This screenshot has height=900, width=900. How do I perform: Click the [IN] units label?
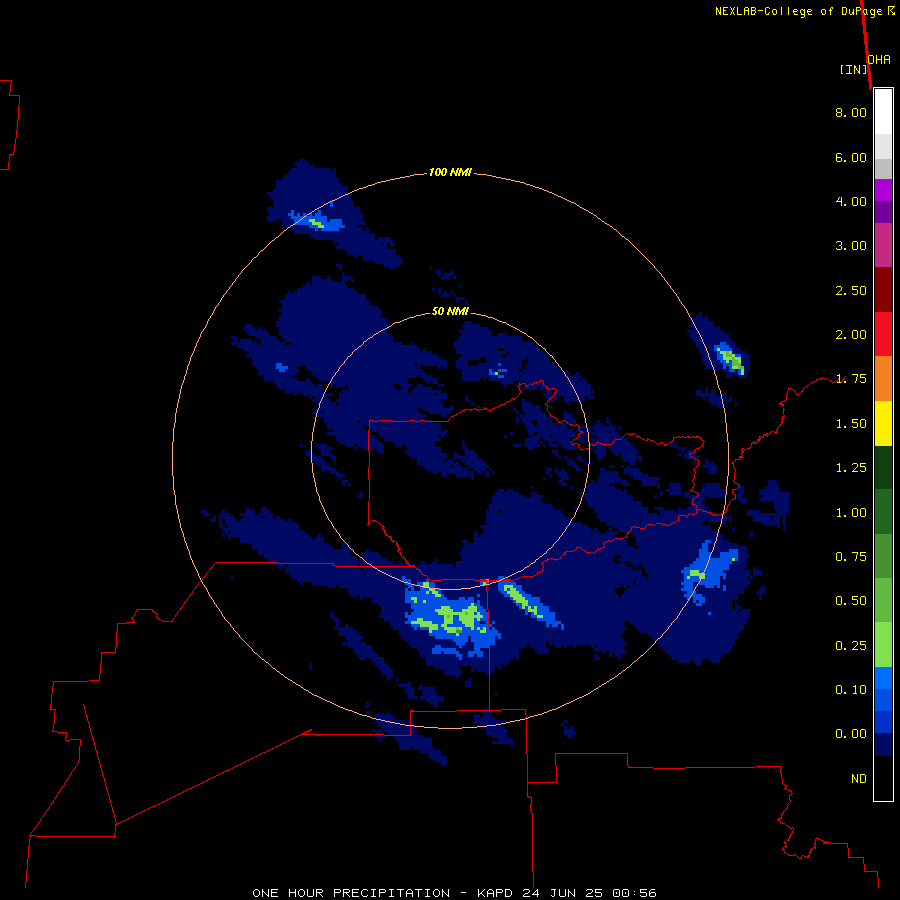854,69
